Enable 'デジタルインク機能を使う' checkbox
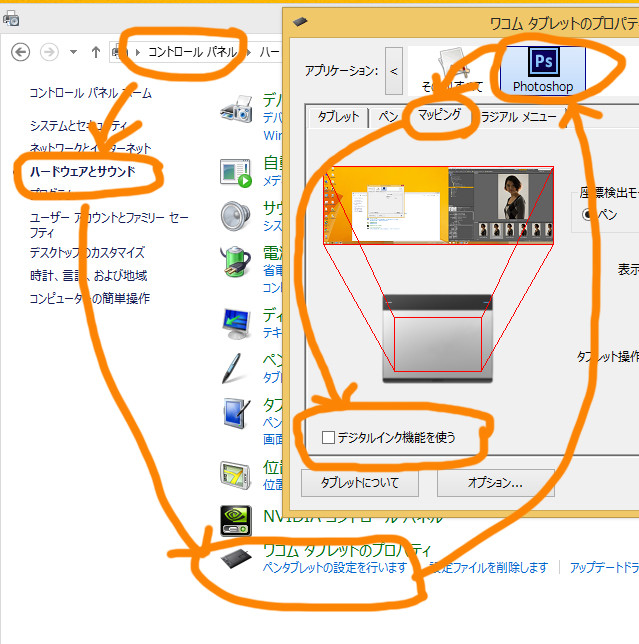This screenshot has width=639, height=644. click(x=328, y=437)
